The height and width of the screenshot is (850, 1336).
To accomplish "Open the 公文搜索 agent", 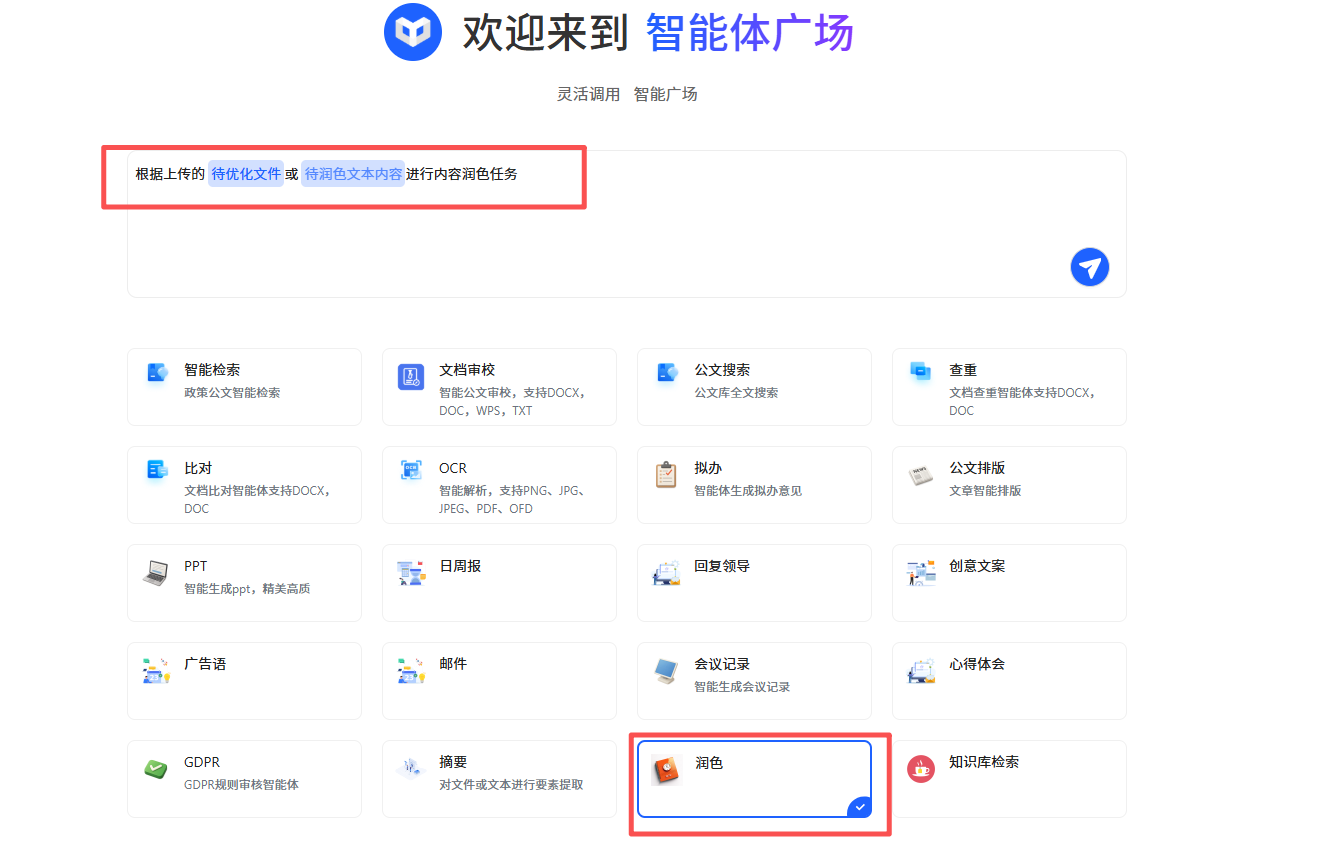I will 754,387.
